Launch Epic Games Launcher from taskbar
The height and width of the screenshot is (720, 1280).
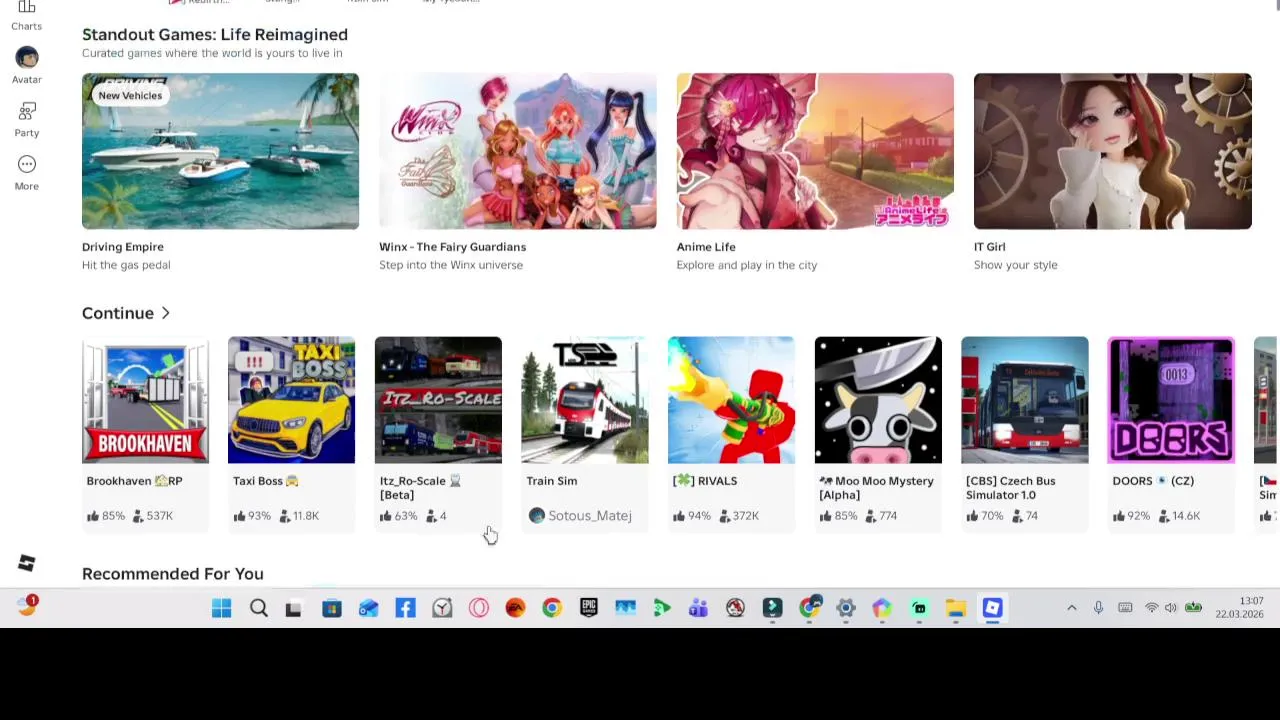(589, 608)
